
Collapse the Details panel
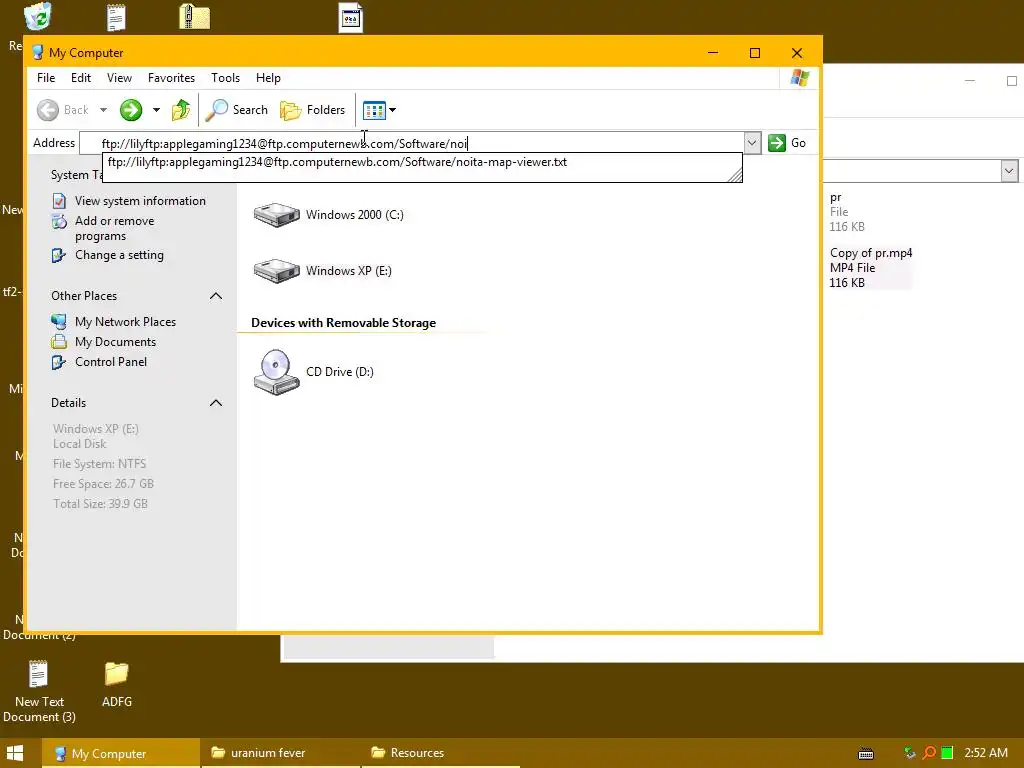pyautogui.click(x=216, y=403)
